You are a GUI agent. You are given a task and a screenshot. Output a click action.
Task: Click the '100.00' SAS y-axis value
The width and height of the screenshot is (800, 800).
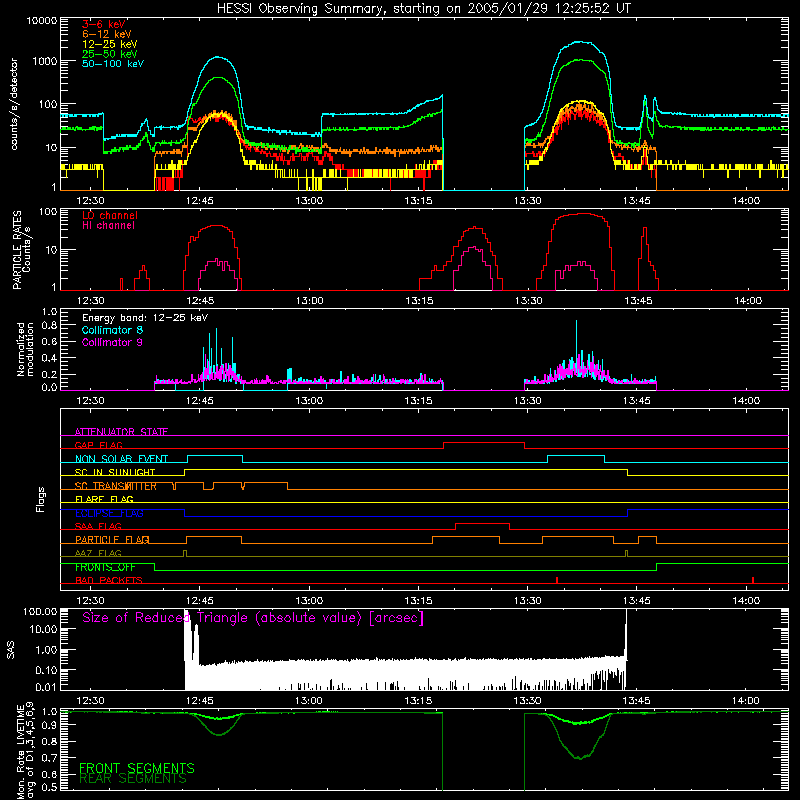coord(40,612)
